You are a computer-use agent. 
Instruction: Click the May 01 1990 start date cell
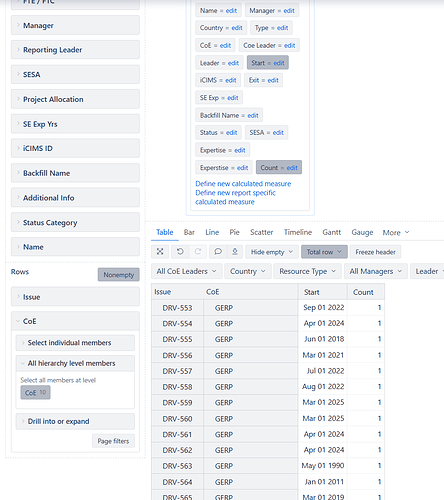click(x=323, y=466)
